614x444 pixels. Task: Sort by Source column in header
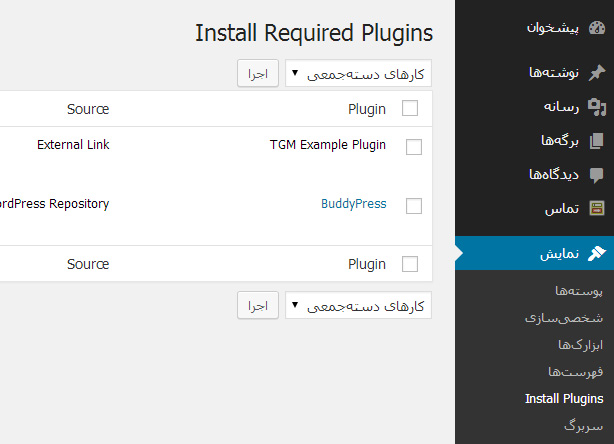click(x=88, y=109)
